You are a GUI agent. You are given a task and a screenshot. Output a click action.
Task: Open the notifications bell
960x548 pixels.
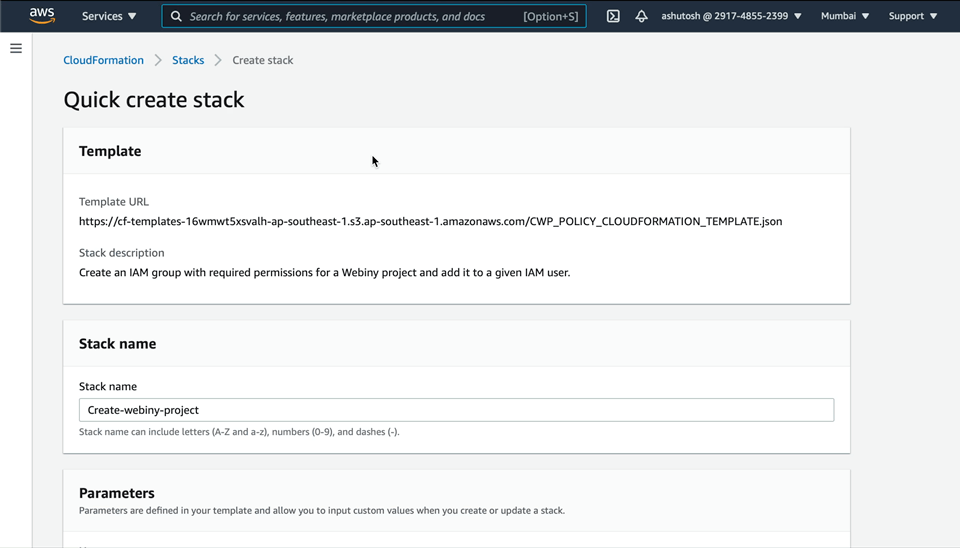(x=641, y=16)
